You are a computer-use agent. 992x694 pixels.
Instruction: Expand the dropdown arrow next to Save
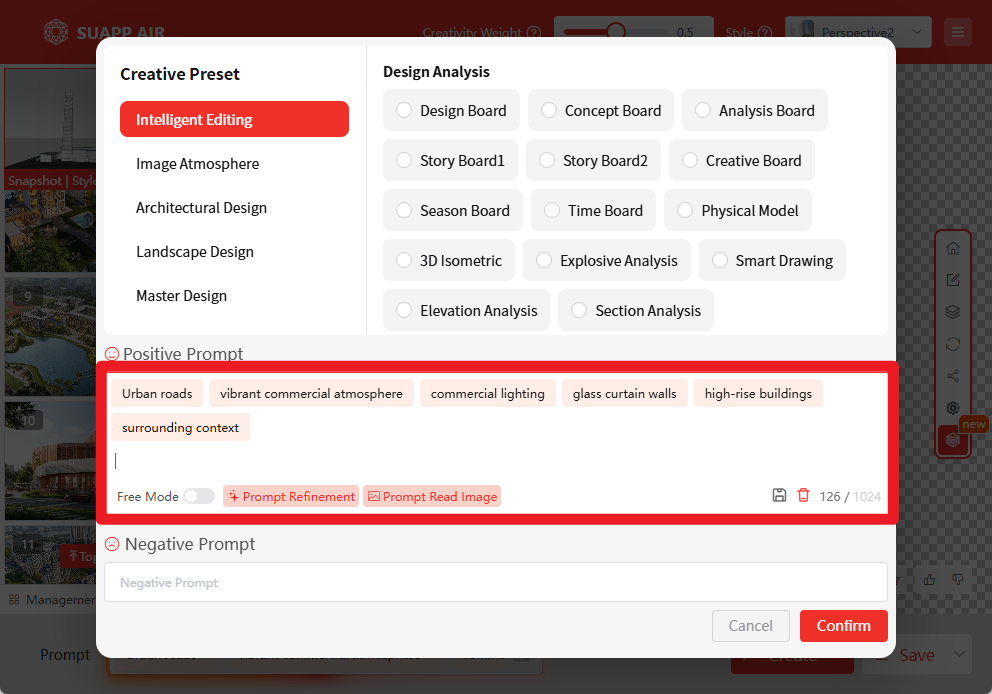click(x=960, y=655)
